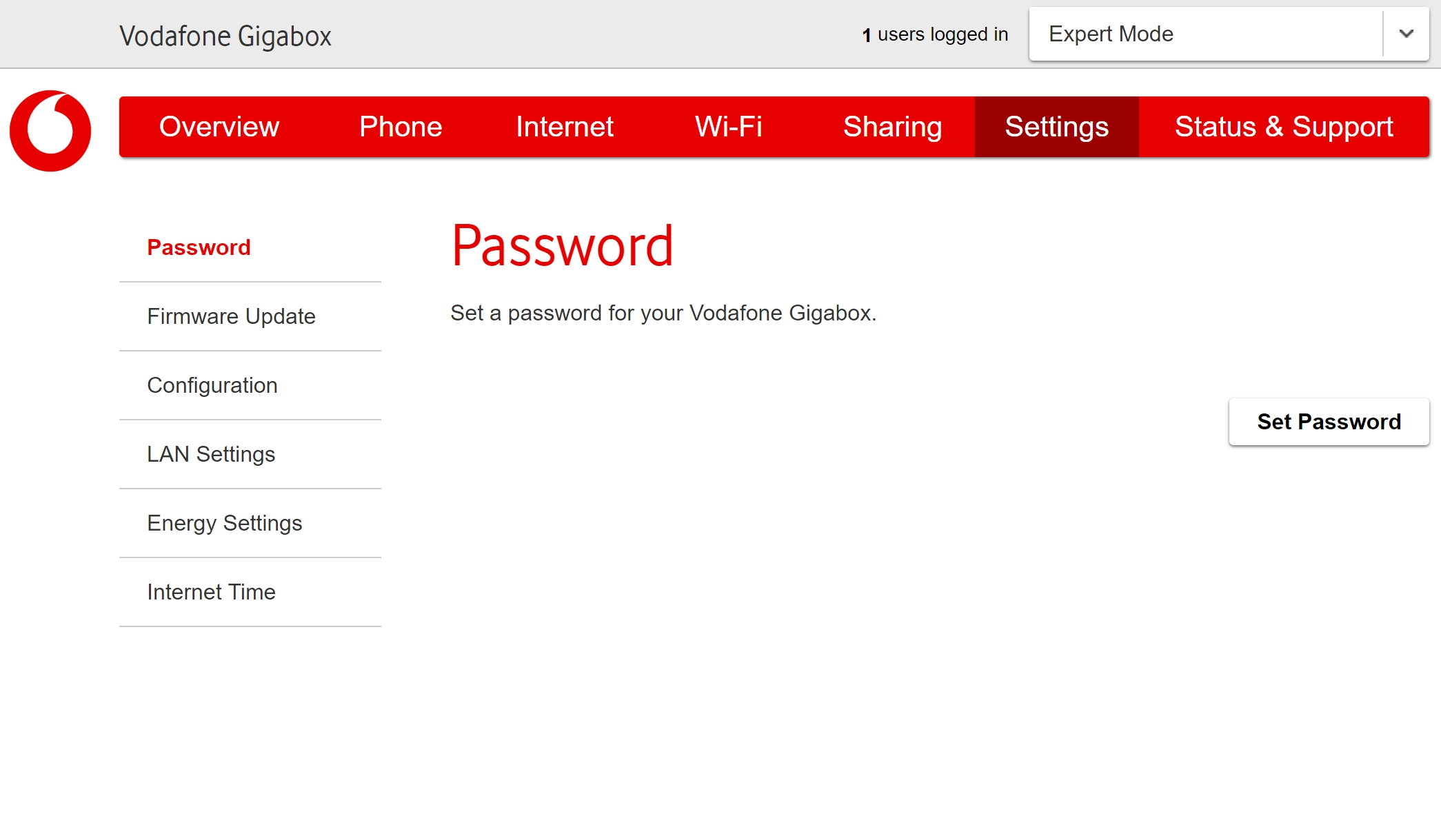Image resolution: width=1441 pixels, height=840 pixels.
Task: Switch to the Internet tab
Action: click(565, 127)
